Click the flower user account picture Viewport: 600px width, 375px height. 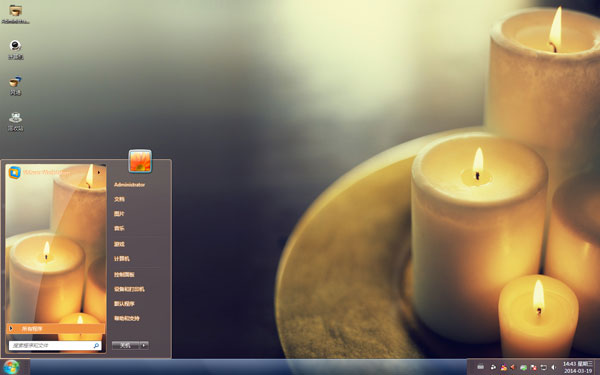(140, 161)
